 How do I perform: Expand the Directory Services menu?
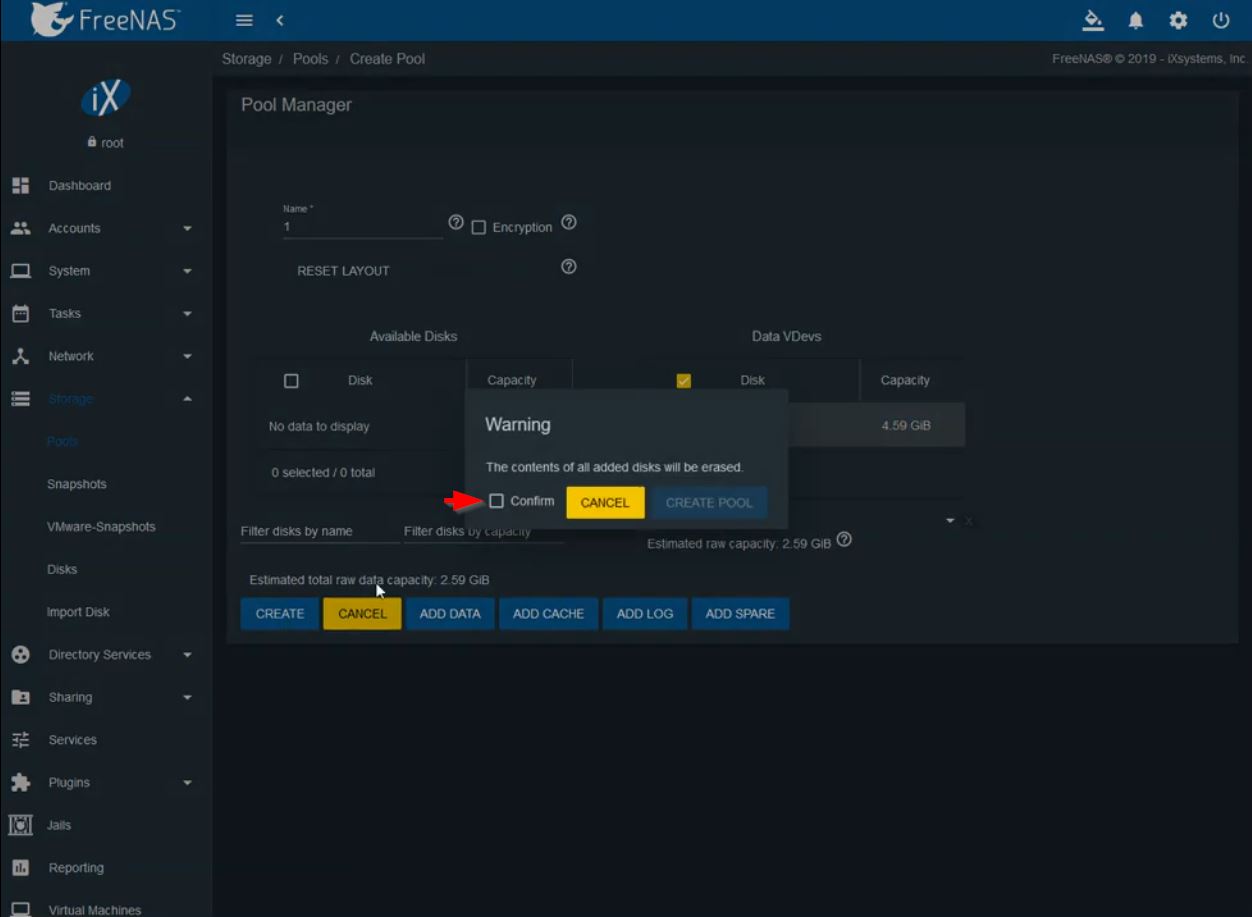tap(100, 655)
